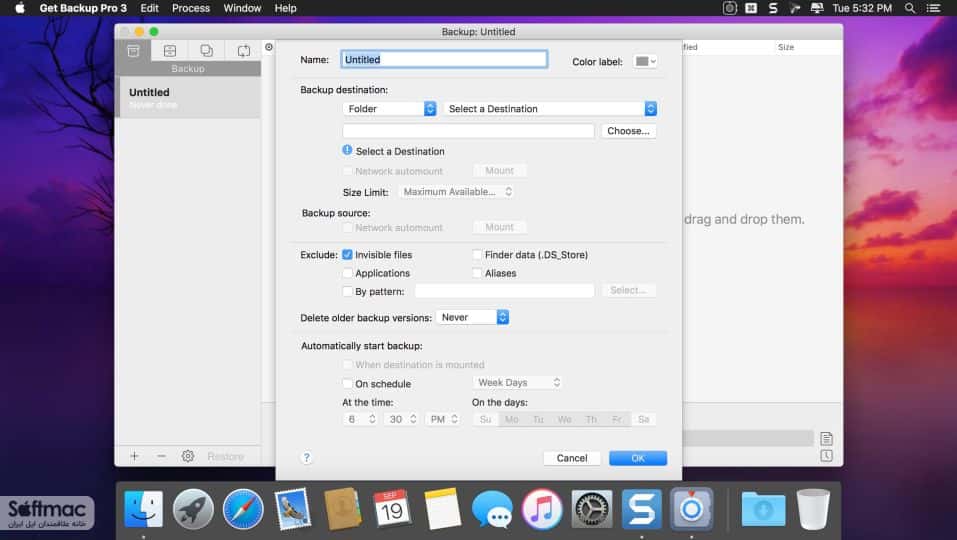Open the Get Backup Pro 3 menu
The width and height of the screenshot is (957, 540).
pyautogui.click(x=83, y=8)
